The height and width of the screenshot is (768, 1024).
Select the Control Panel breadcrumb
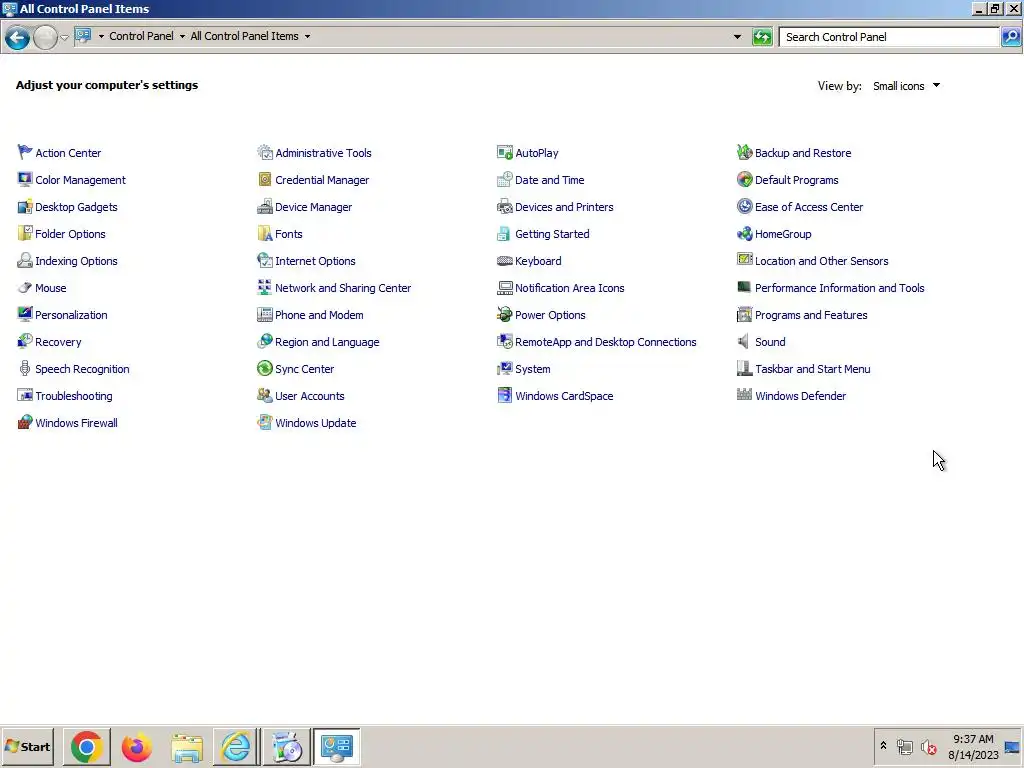tap(141, 36)
